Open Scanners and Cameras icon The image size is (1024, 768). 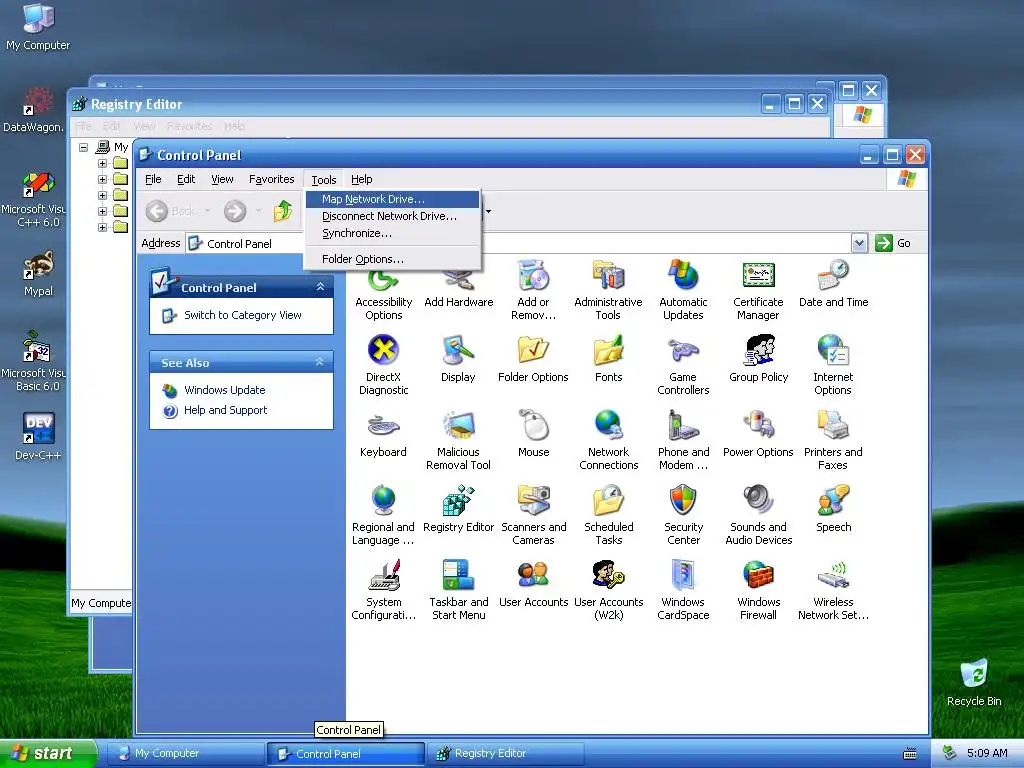click(x=534, y=516)
